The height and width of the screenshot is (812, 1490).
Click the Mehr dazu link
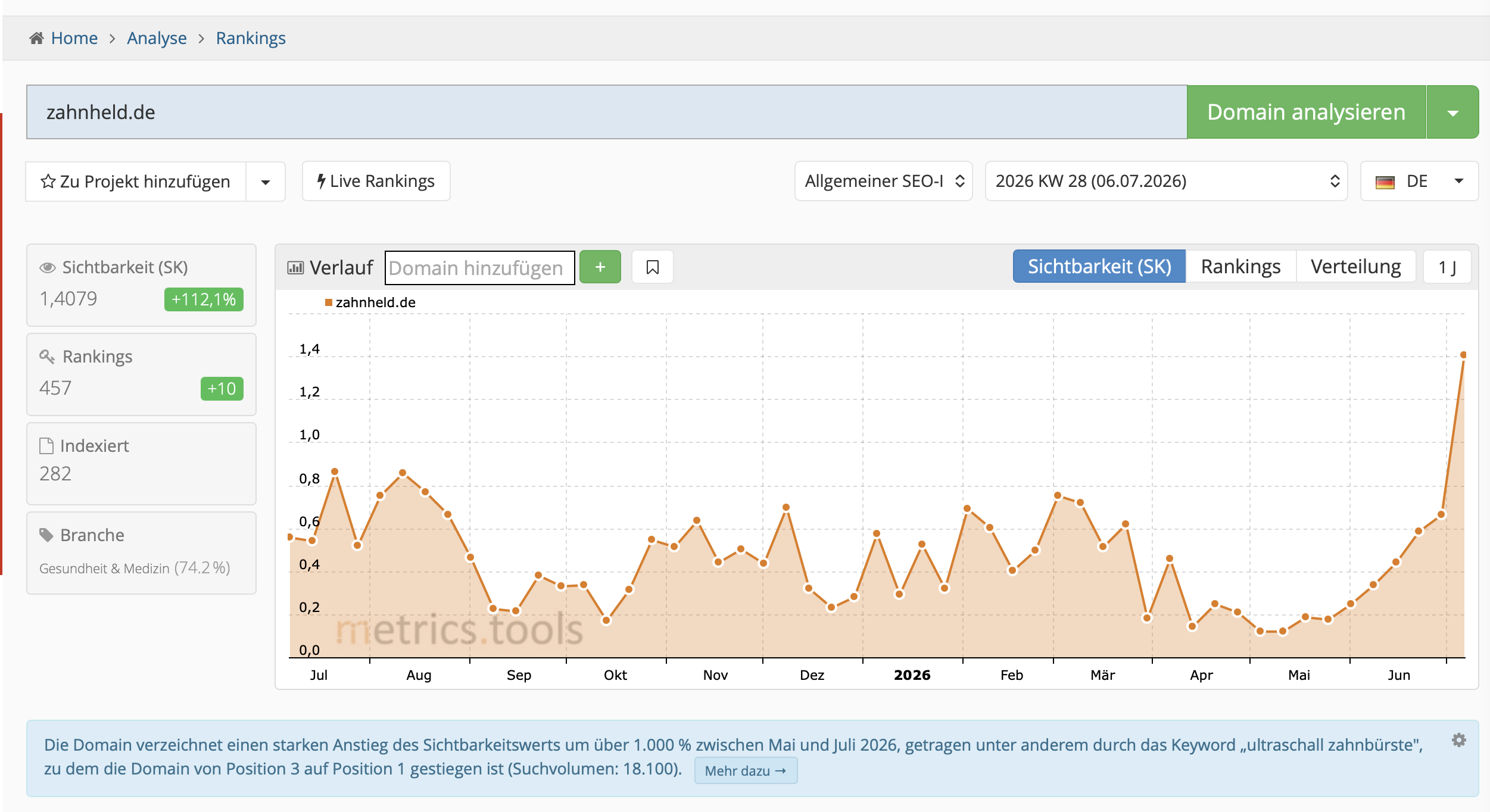point(746,771)
